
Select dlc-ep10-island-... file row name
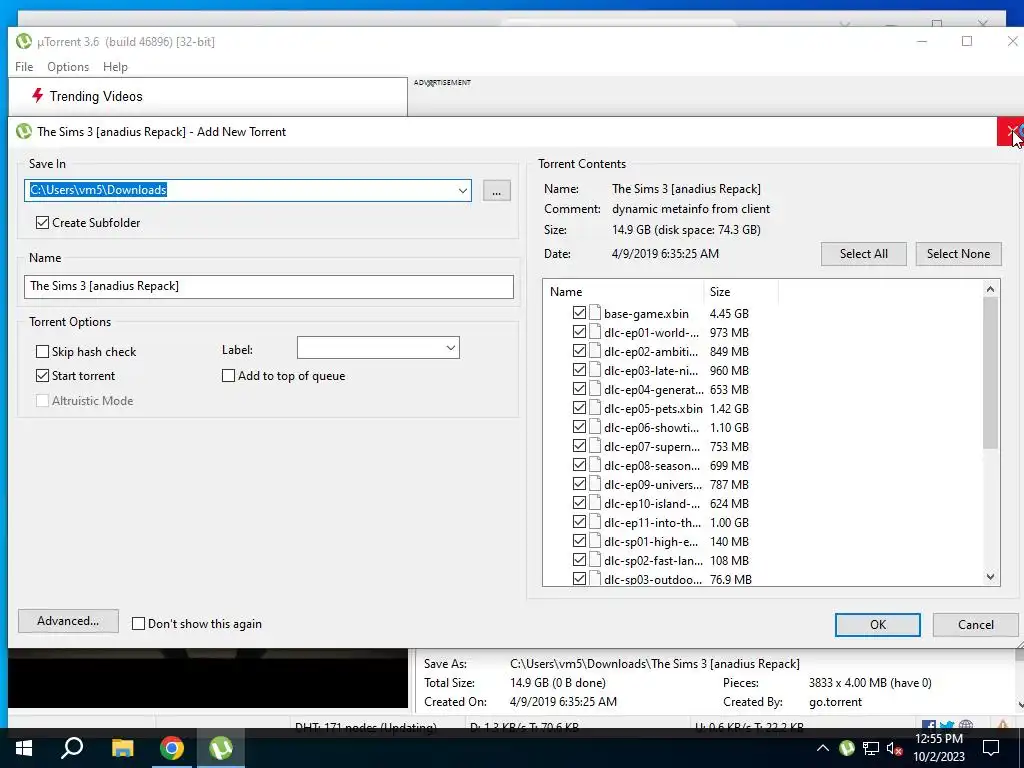point(652,503)
